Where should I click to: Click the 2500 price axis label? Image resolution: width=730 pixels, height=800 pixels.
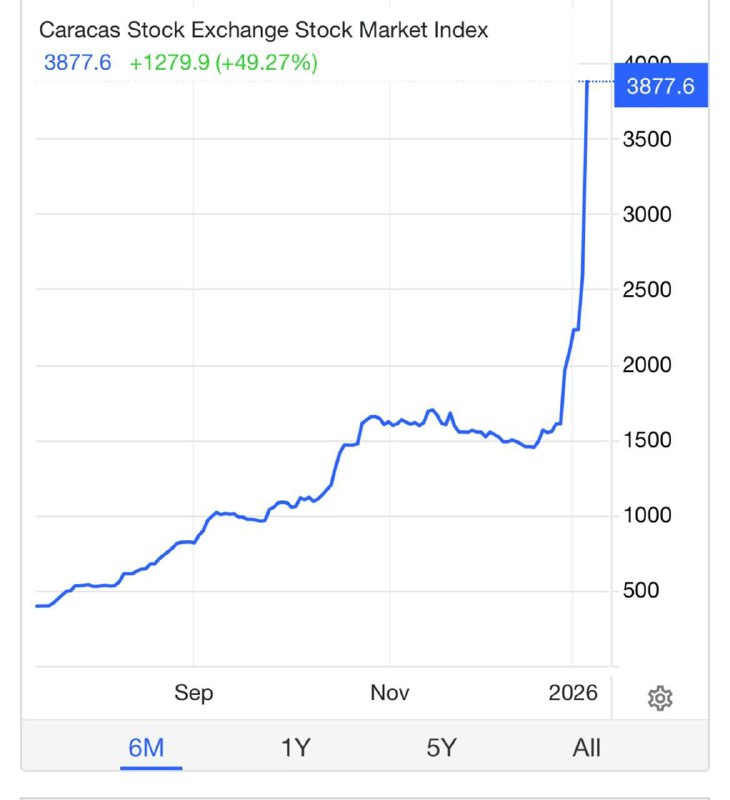pyautogui.click(x=647, y=290)
